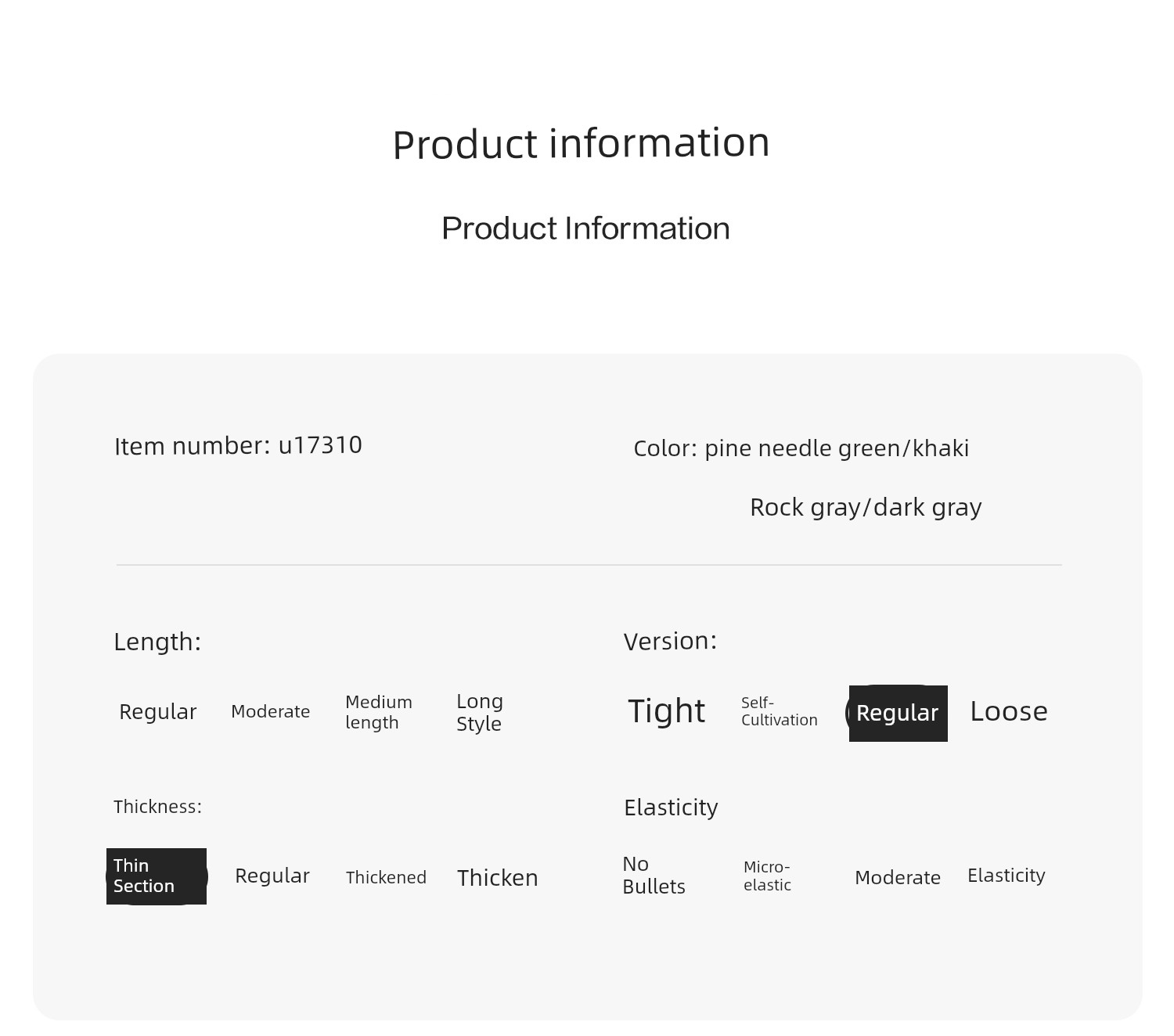
Task: Click the pine needle green/khaki color text
Action: click(837, 448)
